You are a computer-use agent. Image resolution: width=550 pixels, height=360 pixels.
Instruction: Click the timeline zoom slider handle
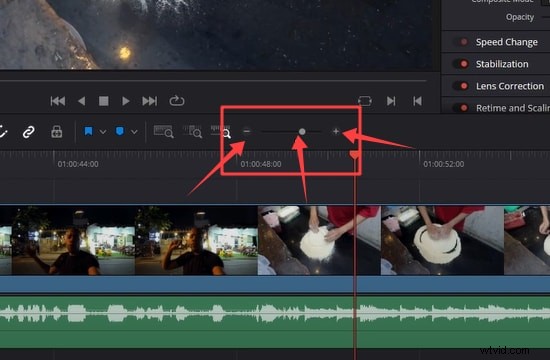point(302,132)
